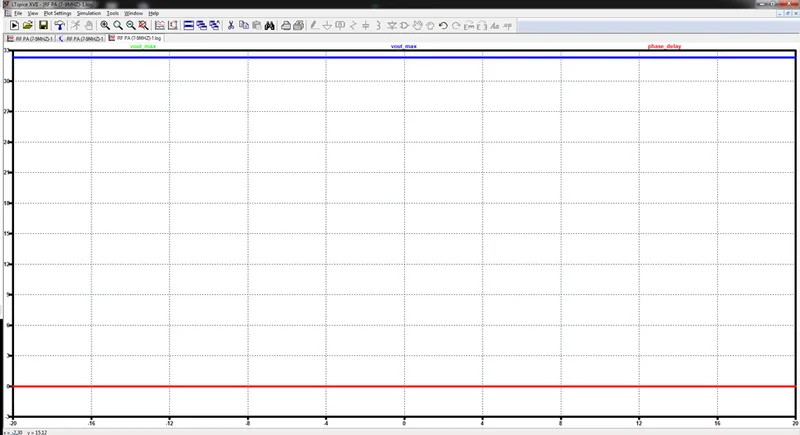This screenshot has width=800, height=435.
Task: Click the blue vout_max trace line
Action: [404, 57]
